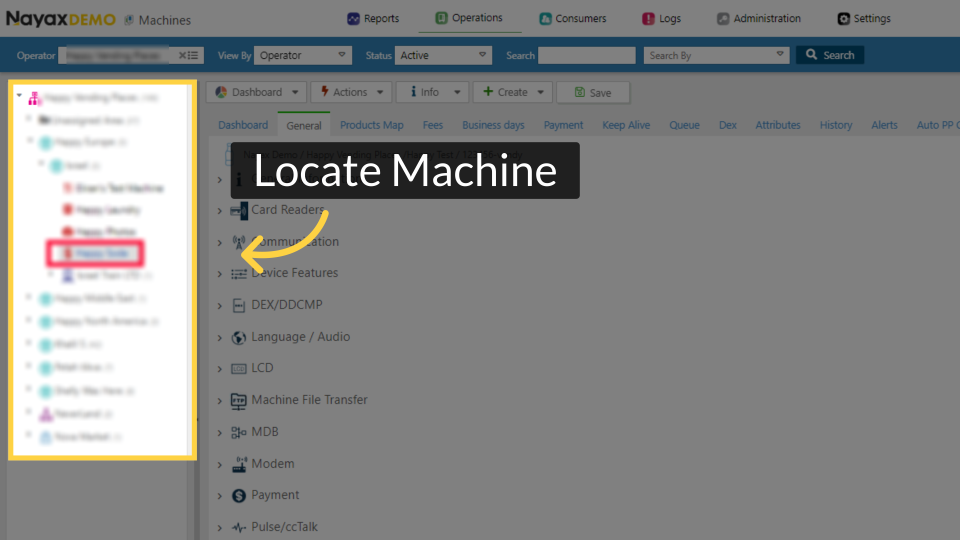Switch to the Products Map tab
The height and width of the screenshot is (540, 960).
(371, 125)
